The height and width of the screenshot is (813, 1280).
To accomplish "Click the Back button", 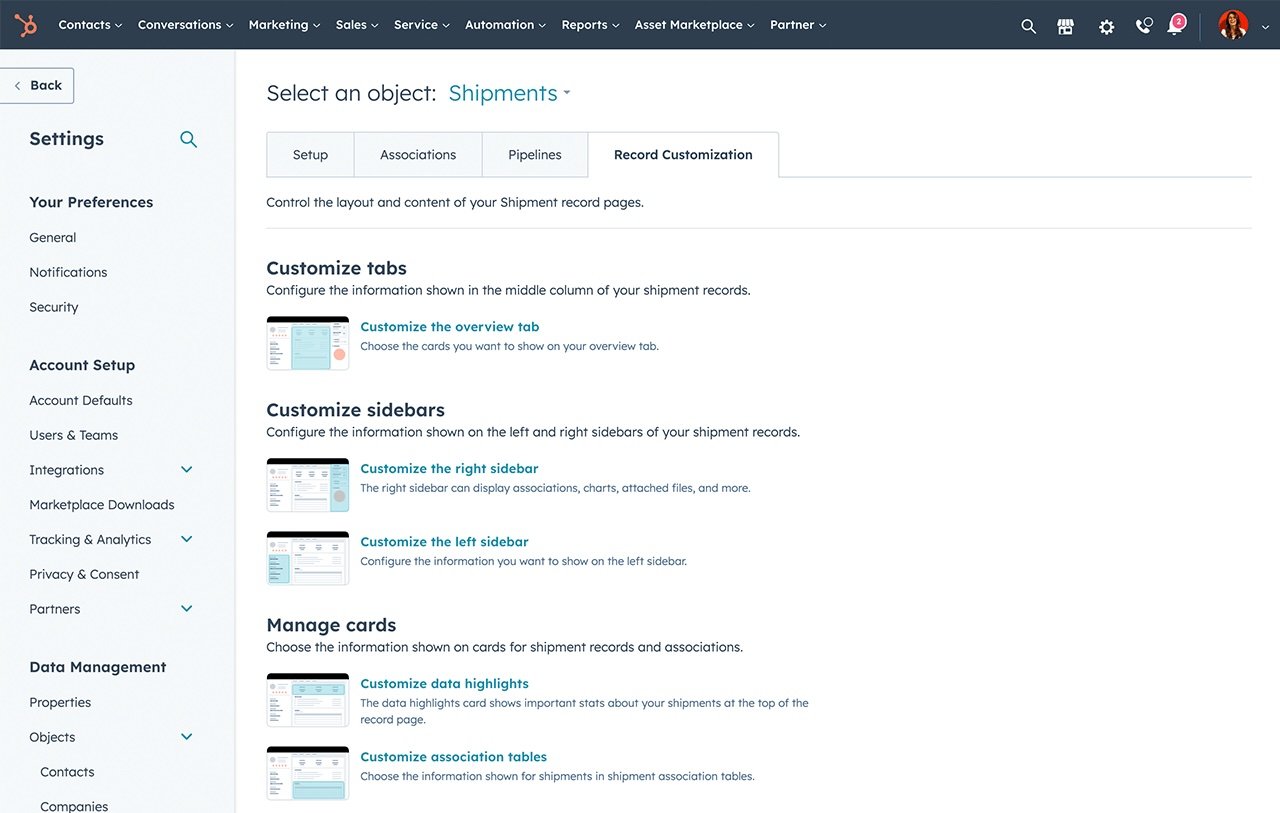I will [37, 85].
